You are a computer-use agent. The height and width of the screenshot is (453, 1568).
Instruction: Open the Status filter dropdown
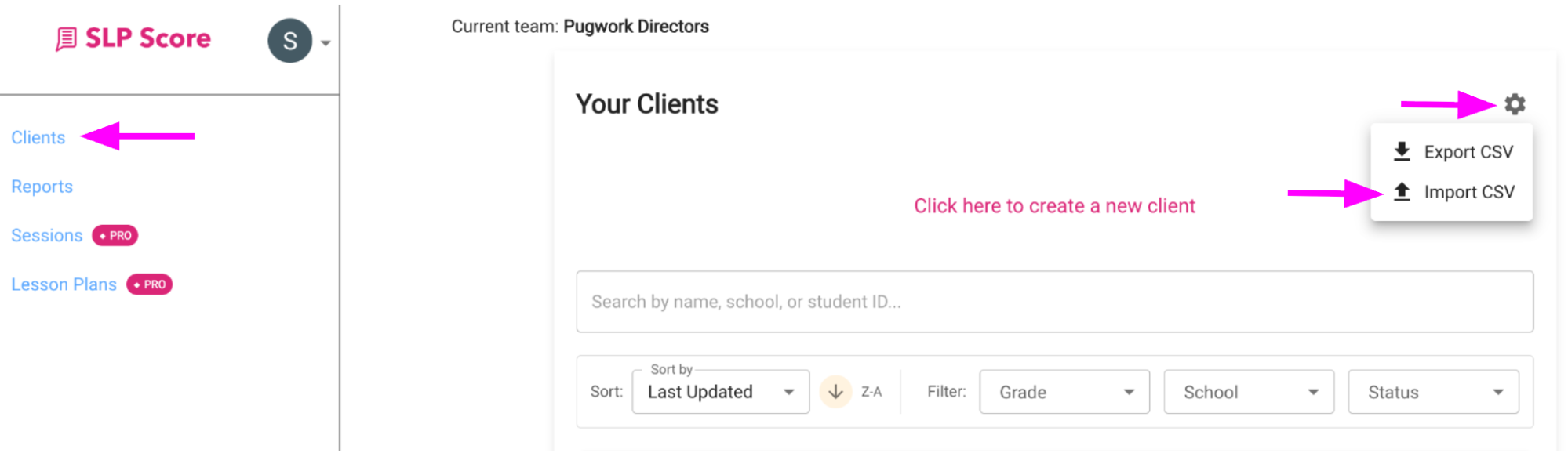[1433, 391]
